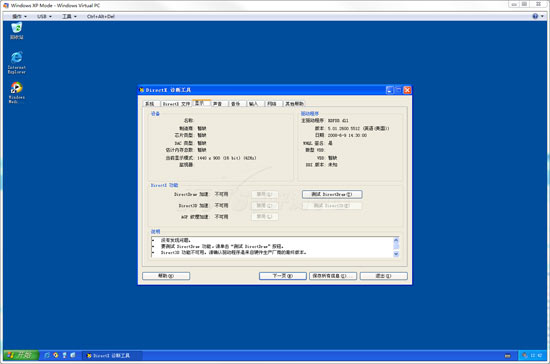Click the 测试 DirectDraw button

pos(332,194)
